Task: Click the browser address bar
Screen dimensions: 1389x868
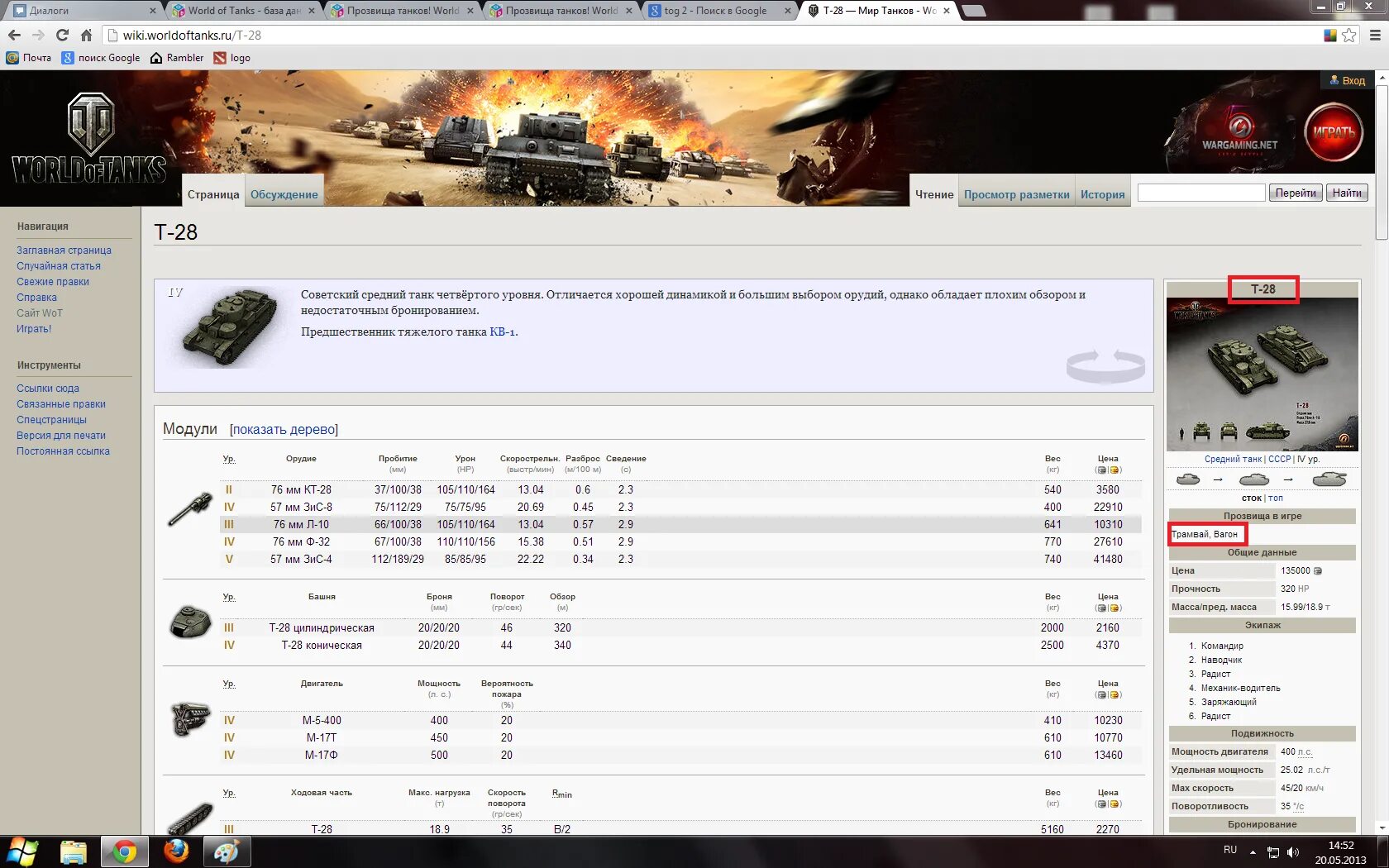Action: (x=711, y=35)
